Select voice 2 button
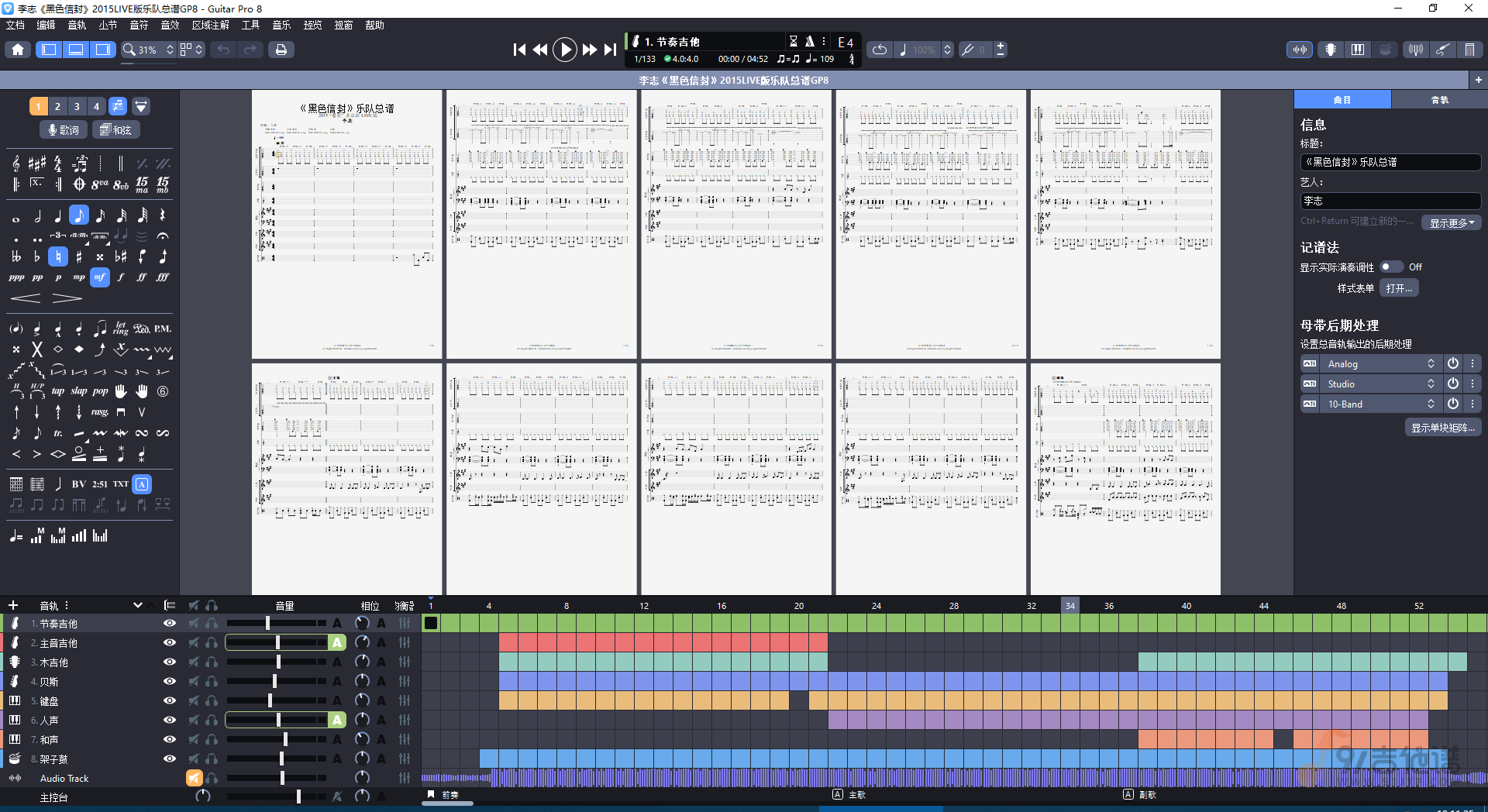This screenshot has width=1488, height=812. (x=57, y=106)
